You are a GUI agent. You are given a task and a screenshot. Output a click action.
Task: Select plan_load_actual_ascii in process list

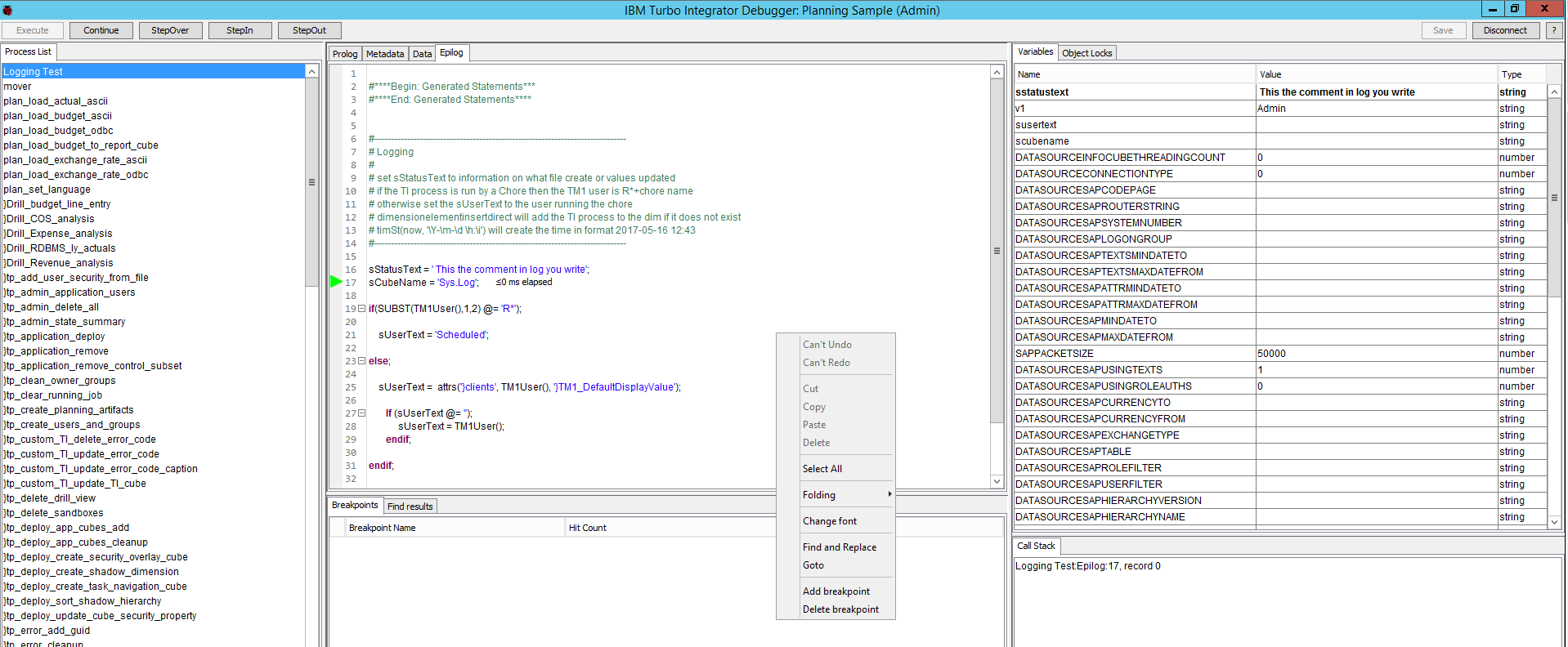point(153,101)
